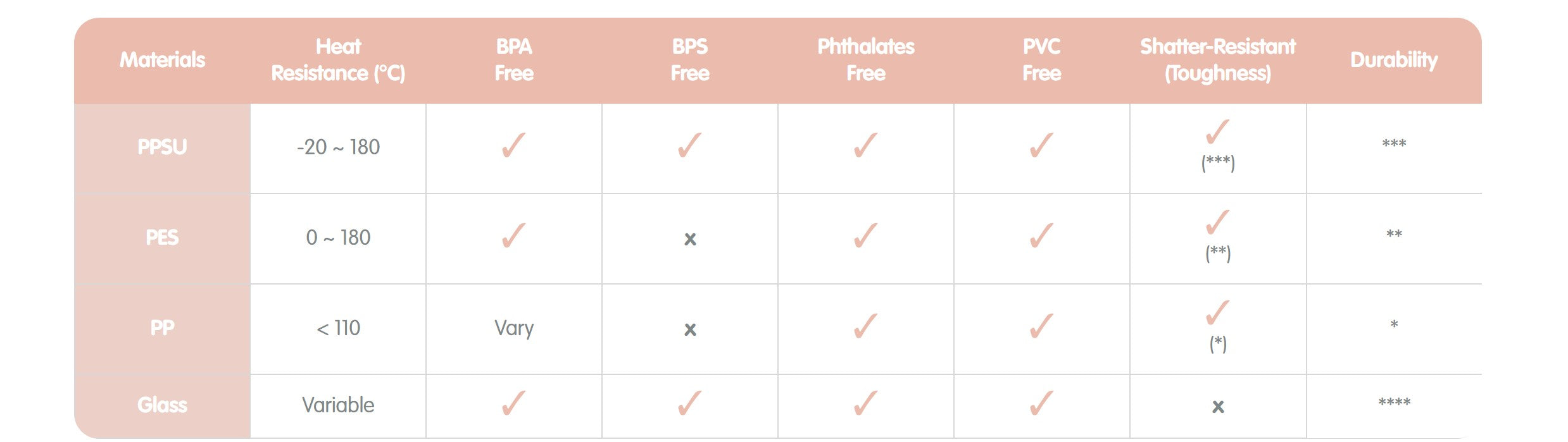1568x442 pixels.
Task: Click the Glass PVC Free checkmark
Action: (x=1041, y=403)
